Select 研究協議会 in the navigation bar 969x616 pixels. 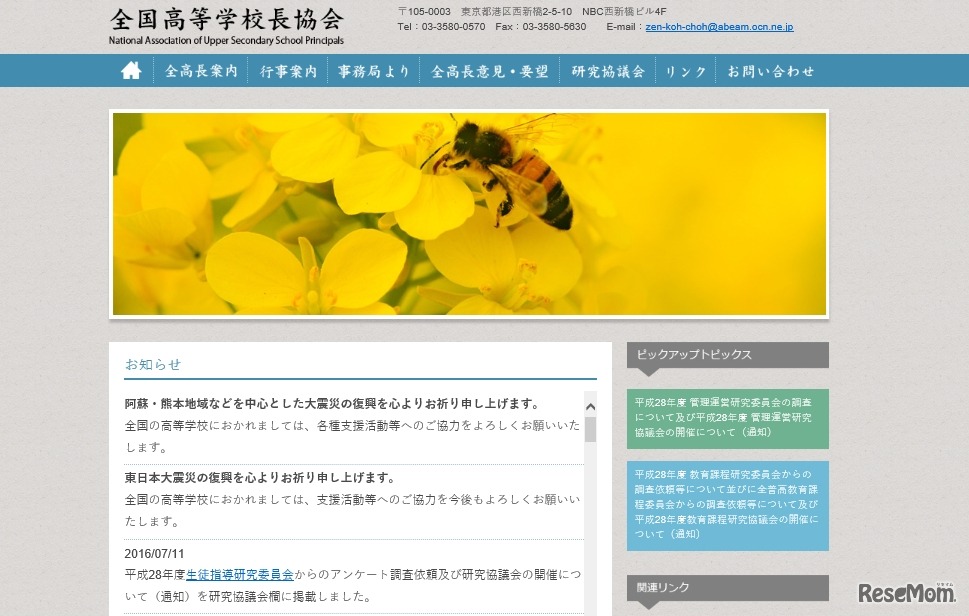pyautogui.click(x=606, y=70)
